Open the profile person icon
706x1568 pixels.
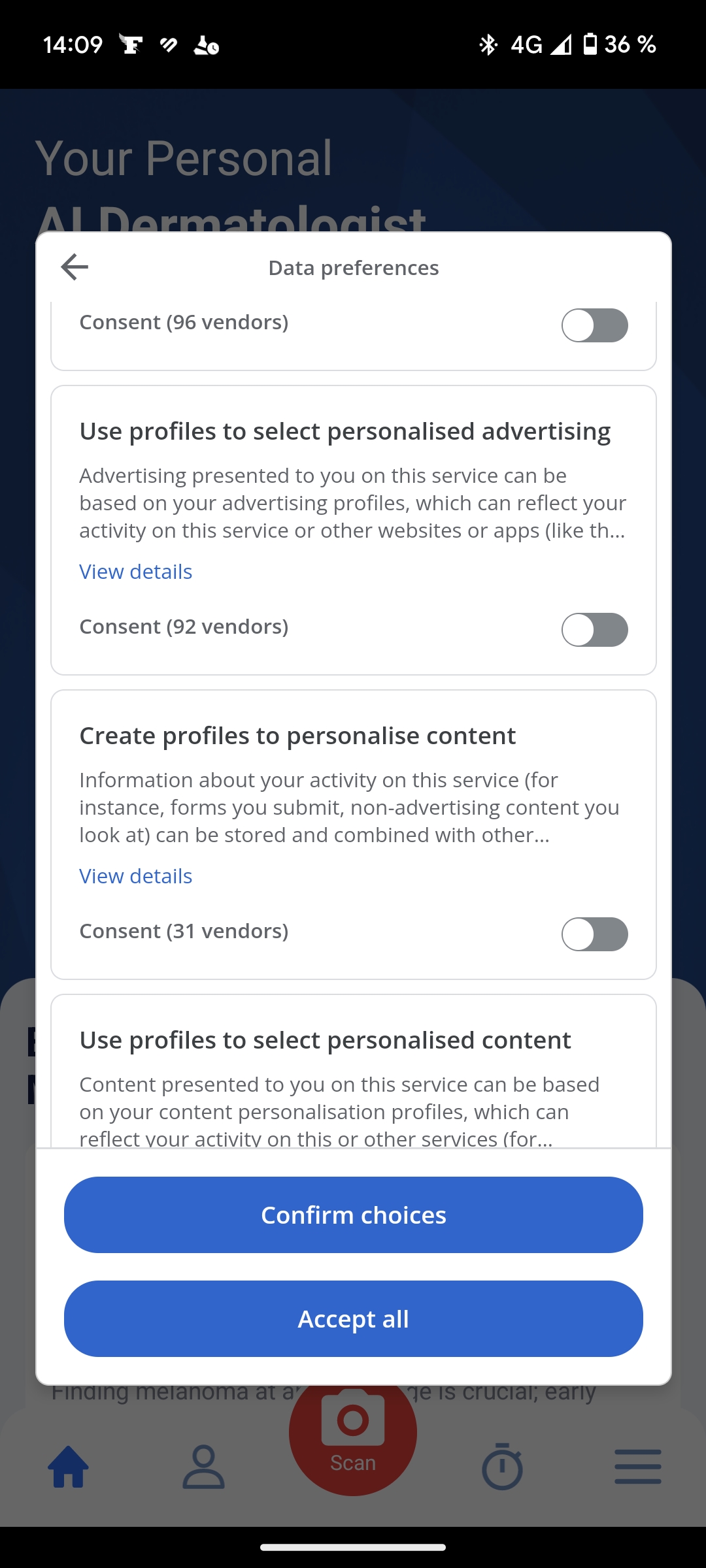(x=203, y=1467)
